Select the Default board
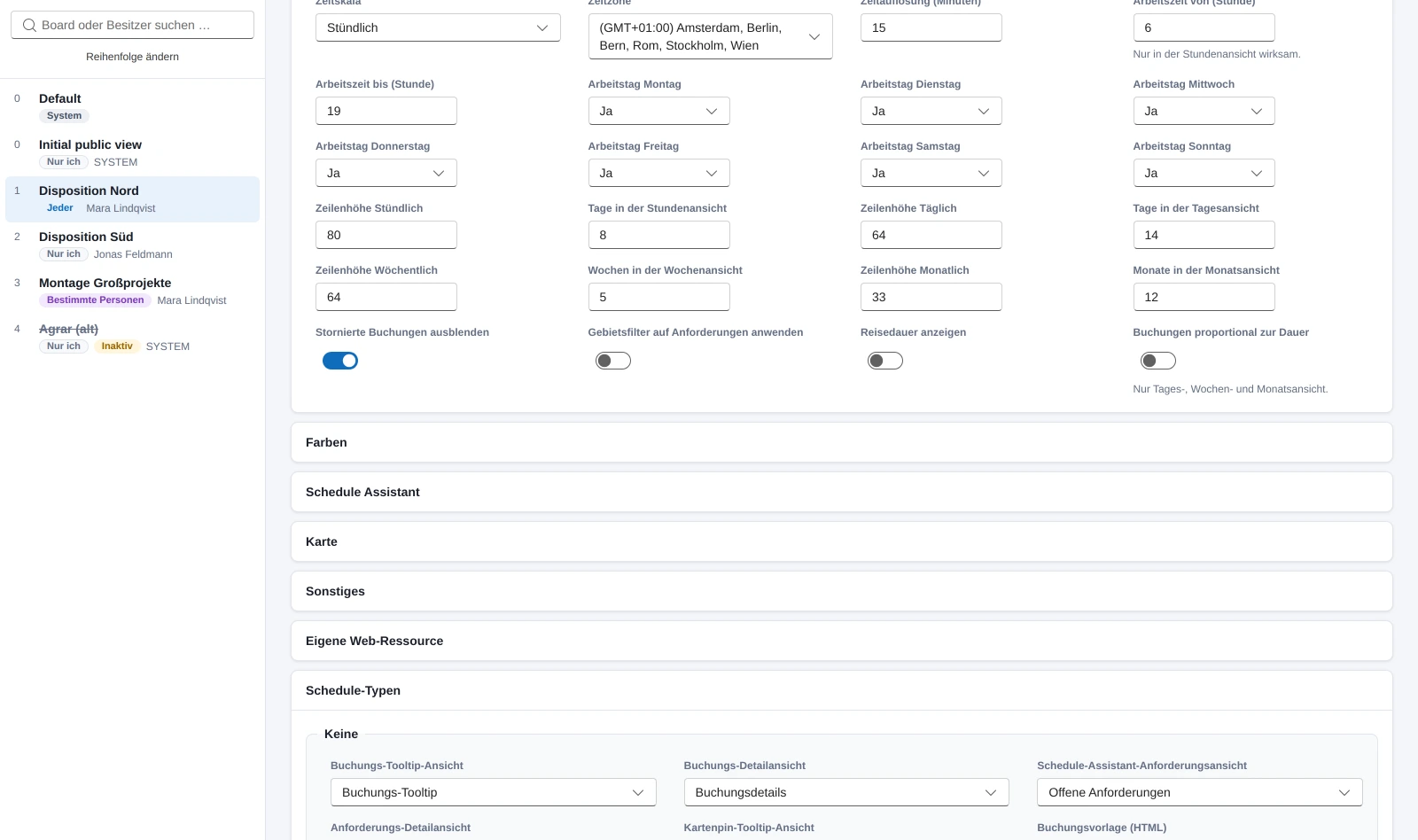The height and width of the screenshot is (840, 1418). pos(132,106)
